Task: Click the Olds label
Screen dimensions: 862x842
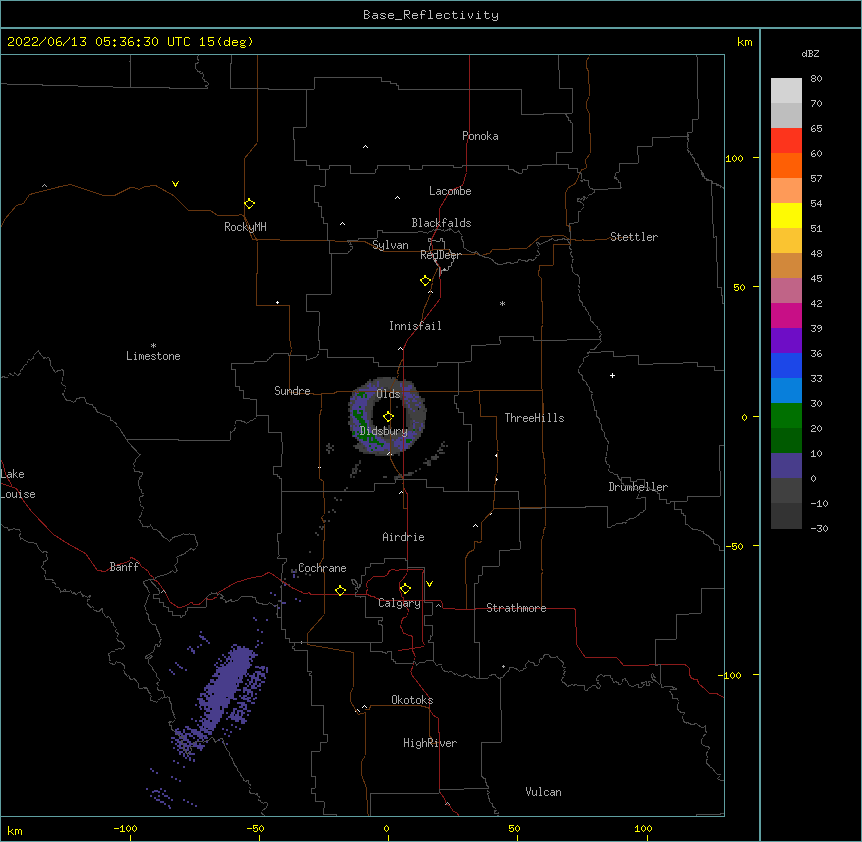Action: tap(388, 394)
